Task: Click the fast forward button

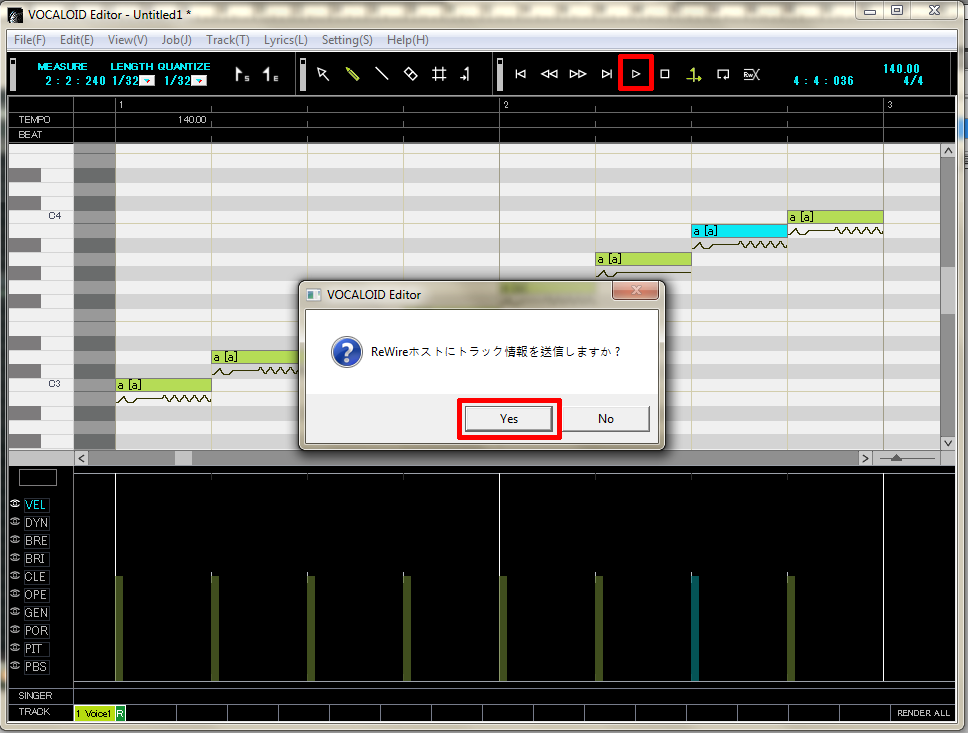Action: [x=578, y=74]
